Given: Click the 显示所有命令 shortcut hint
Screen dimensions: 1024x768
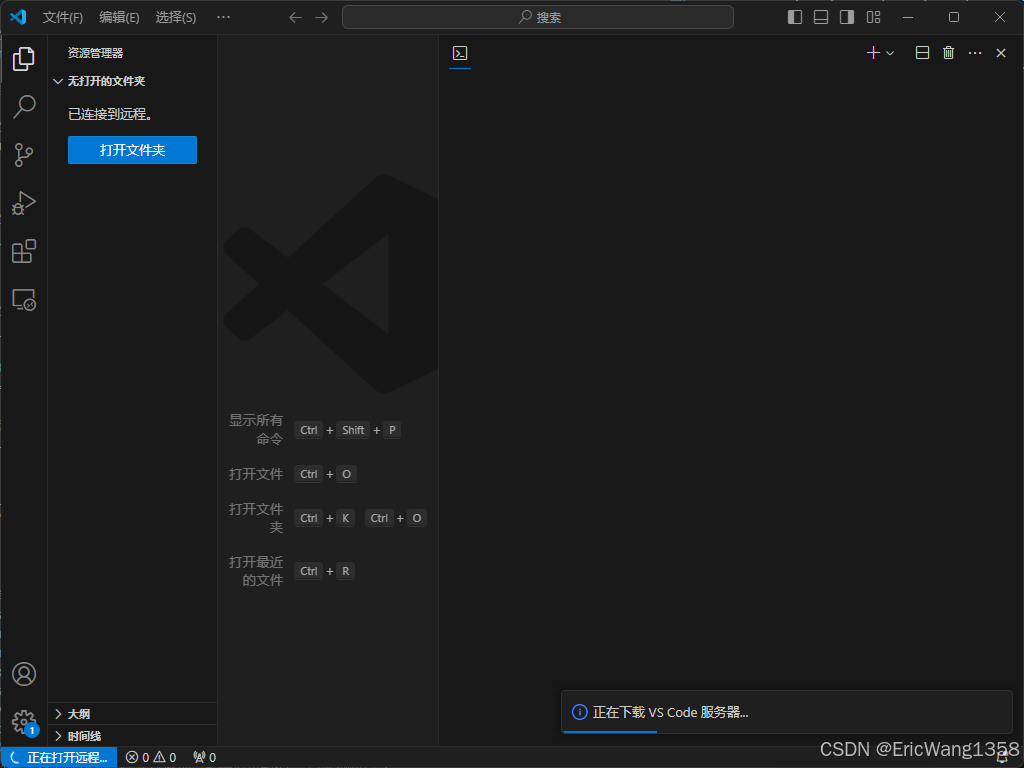Looking at the screenshot, I should pos(315,430).
